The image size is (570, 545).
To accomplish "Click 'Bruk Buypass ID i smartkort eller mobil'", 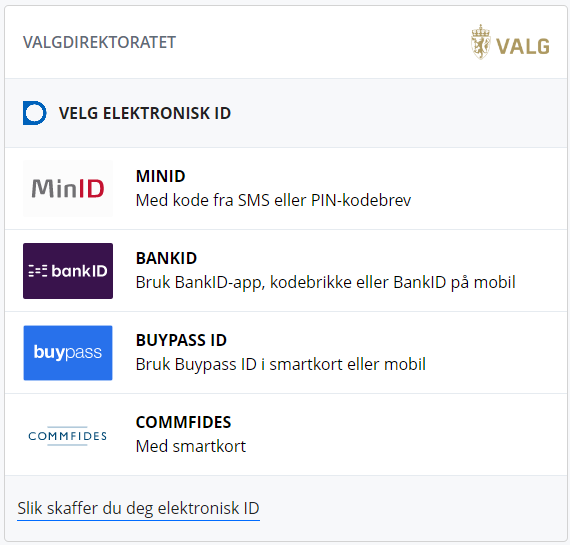I will point(281,365).
